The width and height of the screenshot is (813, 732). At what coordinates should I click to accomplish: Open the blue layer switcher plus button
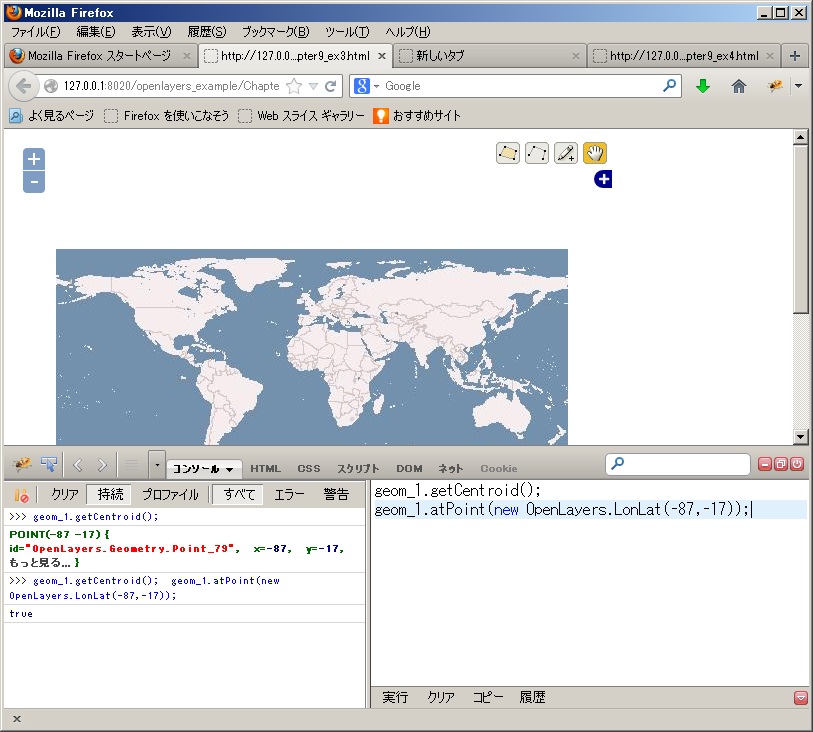(602, 179)
